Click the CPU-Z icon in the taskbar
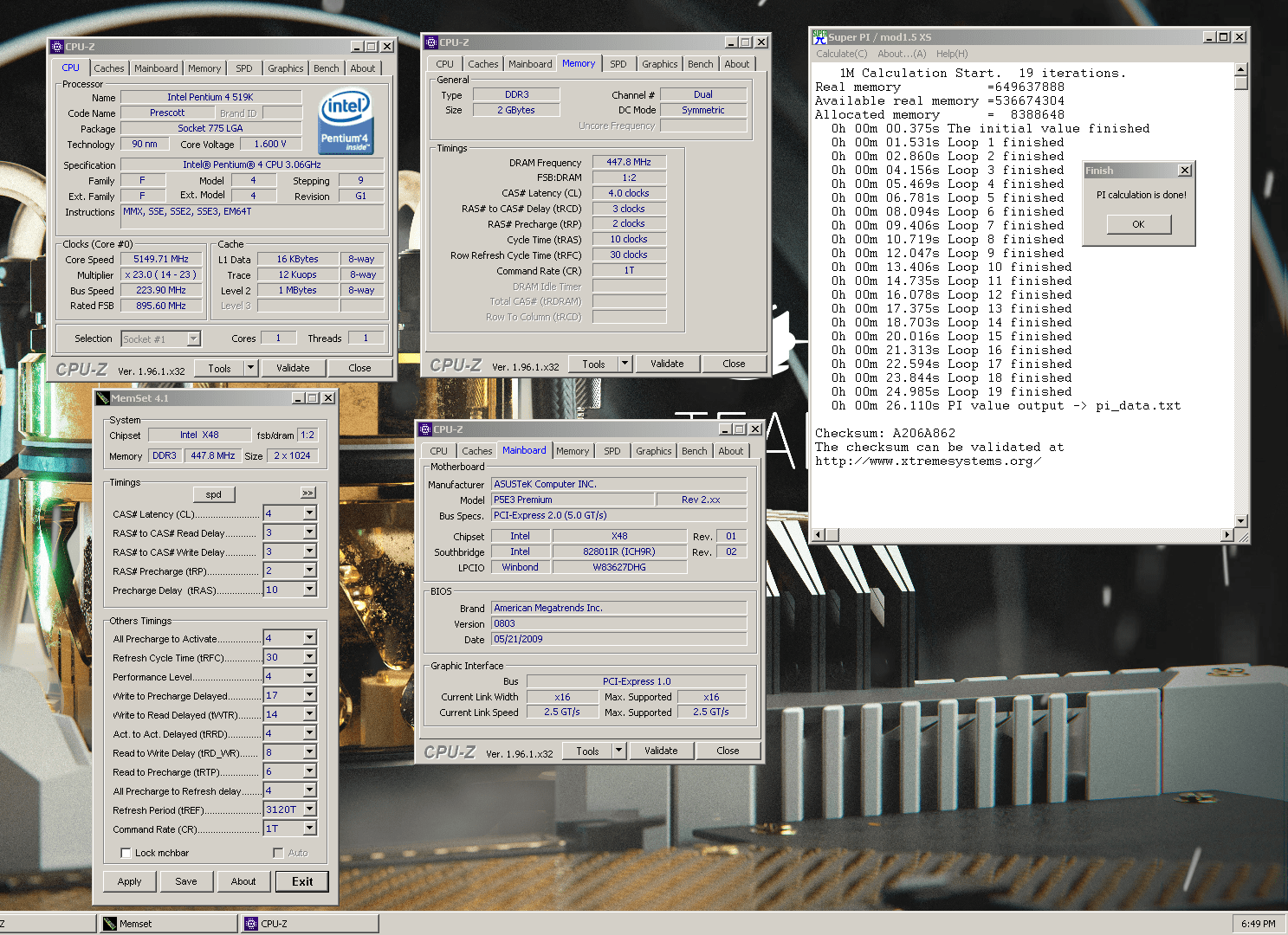Viewport: 1288px width, 935px height. pos(251,924)
